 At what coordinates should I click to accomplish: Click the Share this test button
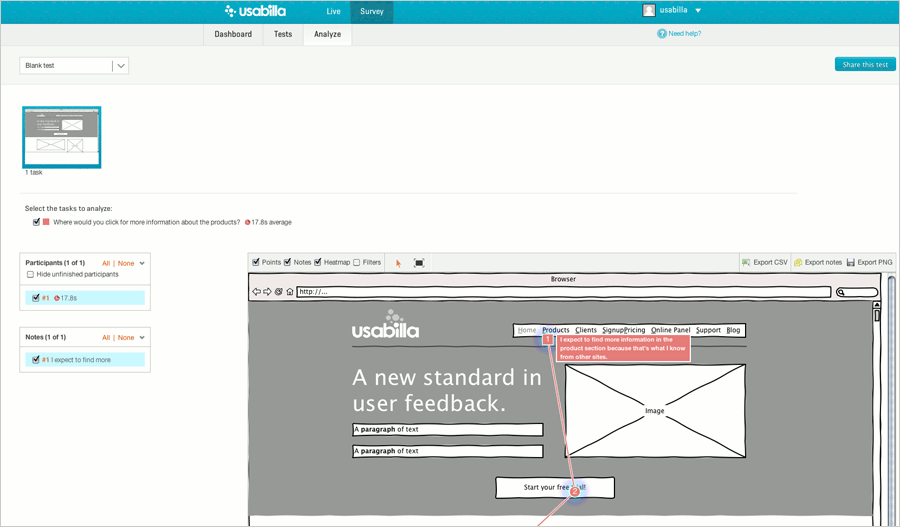point(865,64)
